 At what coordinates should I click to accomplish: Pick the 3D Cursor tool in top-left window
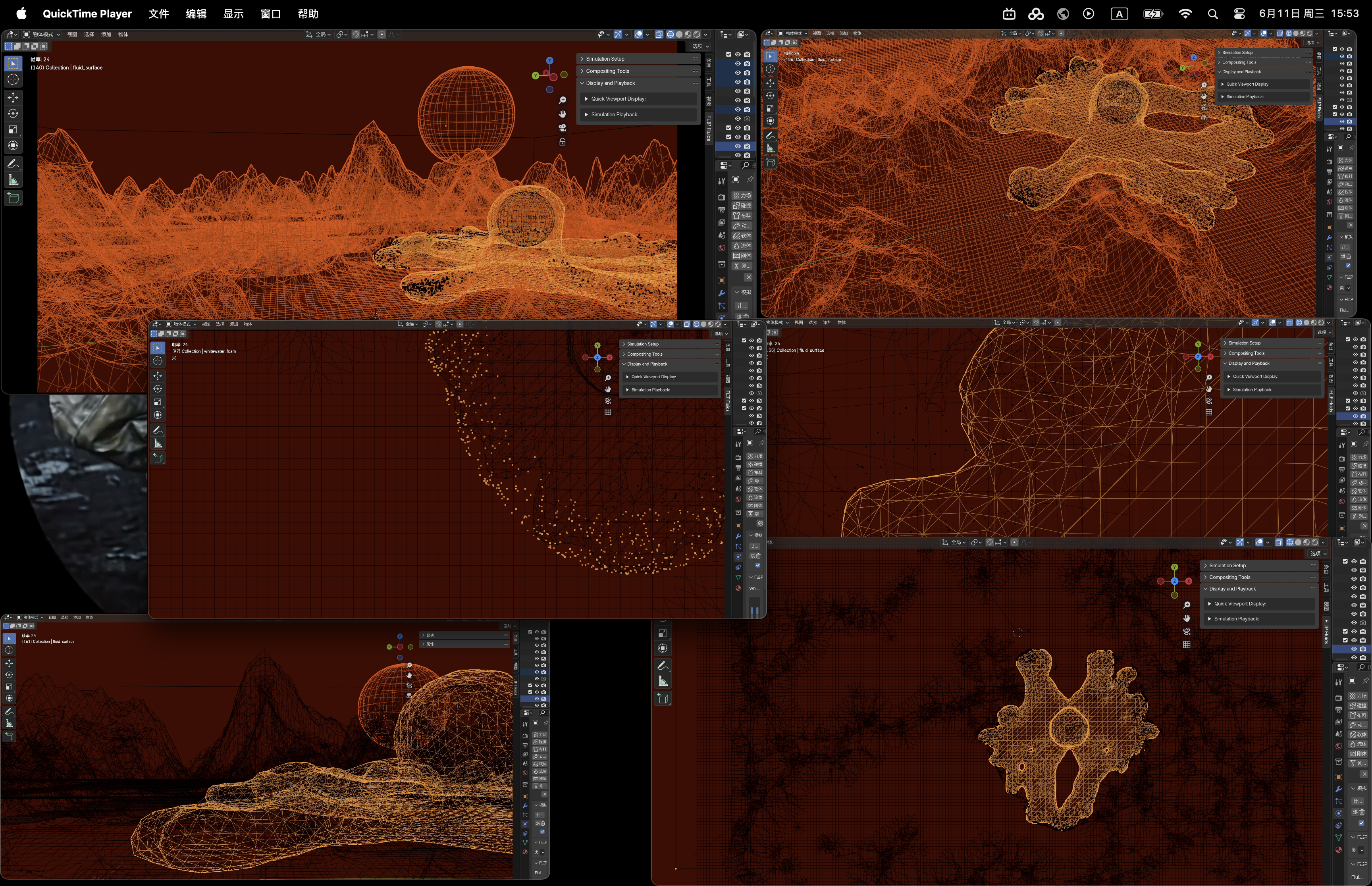pos(13,79)
